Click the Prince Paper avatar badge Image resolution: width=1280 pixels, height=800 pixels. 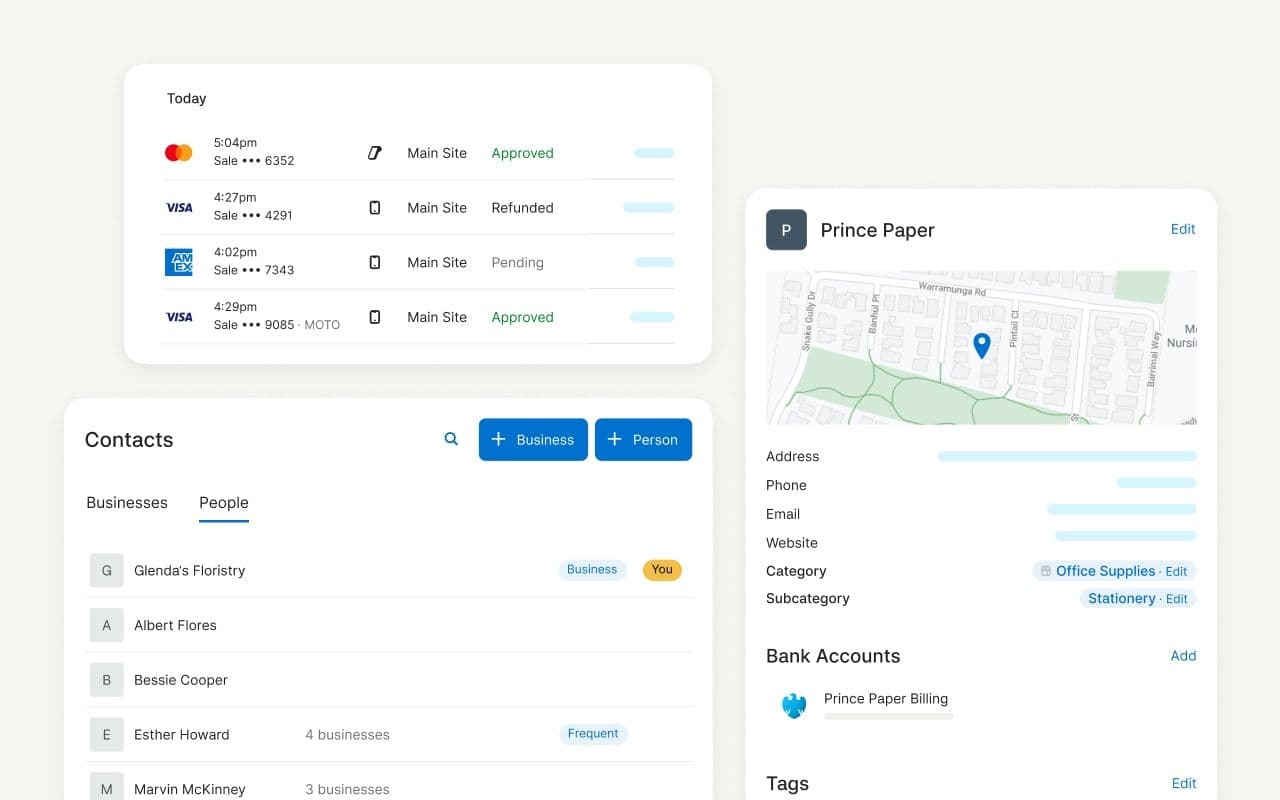(x=786, y=229)
